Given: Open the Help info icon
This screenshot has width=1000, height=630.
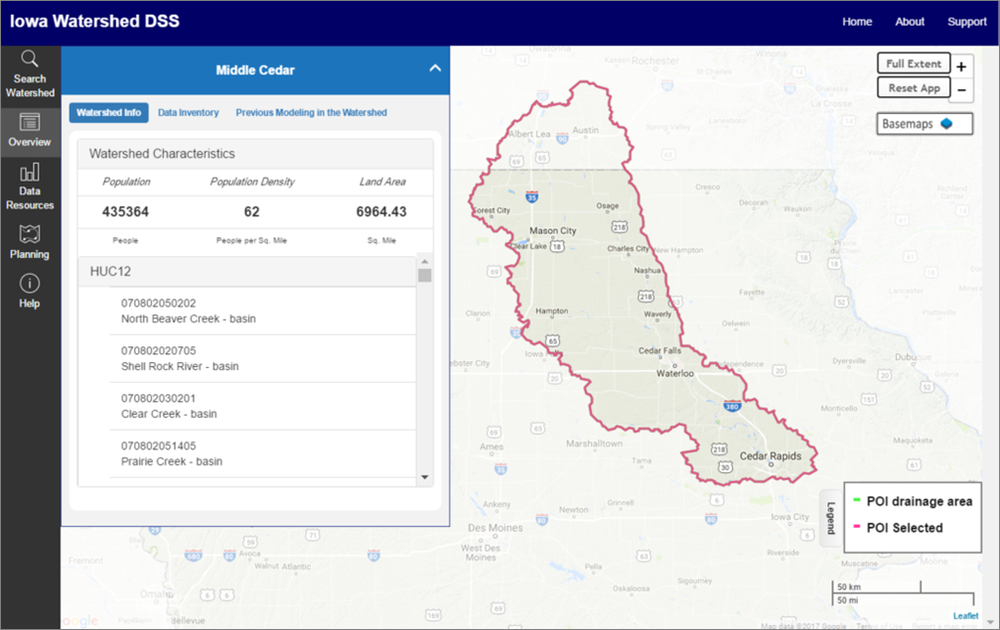Looking at the screenshot, I should [x=30, y=284].
